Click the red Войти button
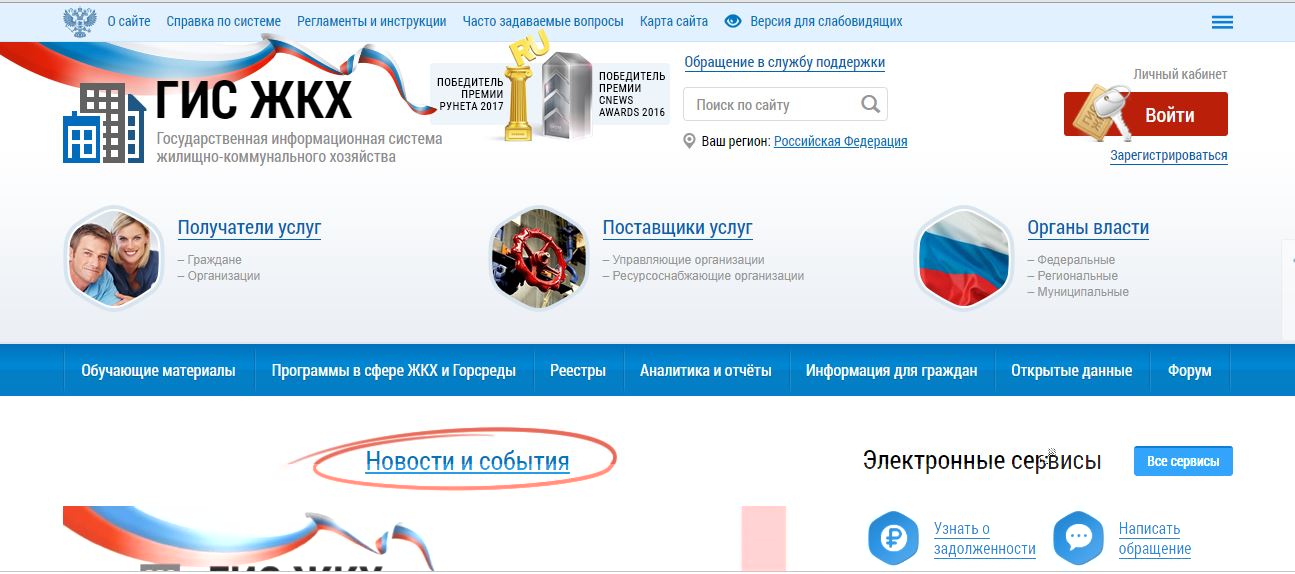The height and width of the screenshot is (574, 1295). click(1146, 114)
